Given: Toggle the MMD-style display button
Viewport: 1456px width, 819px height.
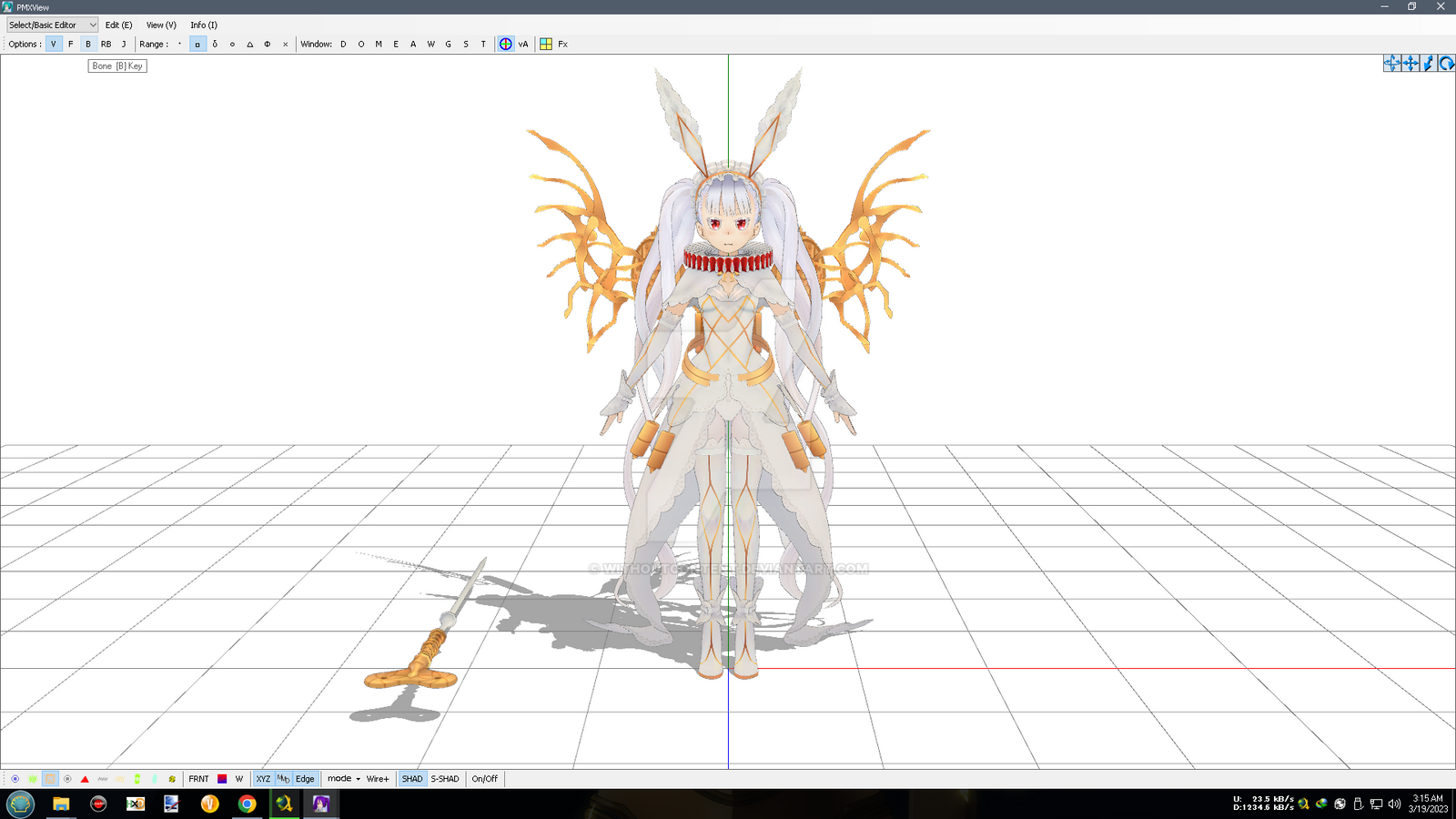Looking at the screenshot, I should point(283,779).
